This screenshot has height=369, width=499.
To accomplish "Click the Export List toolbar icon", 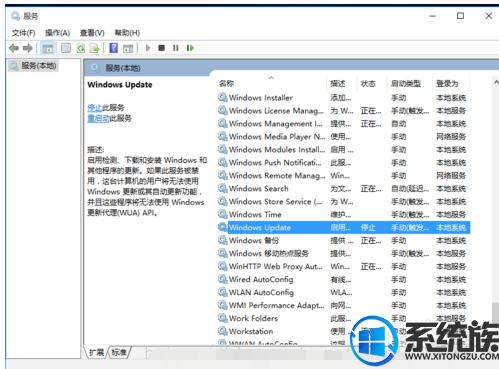I will [x=95, y=48].
